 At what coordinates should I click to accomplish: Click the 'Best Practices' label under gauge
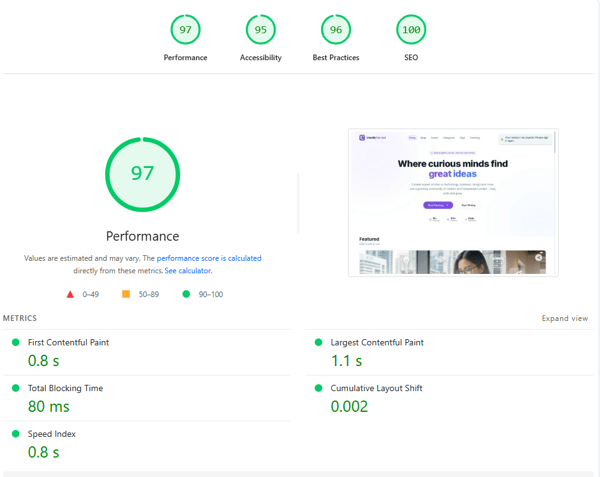pos(336,57)
